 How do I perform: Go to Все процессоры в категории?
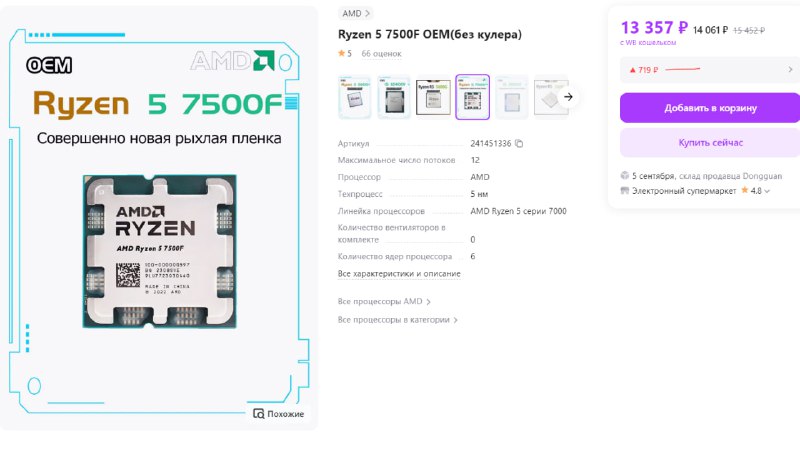pos(397,320)
